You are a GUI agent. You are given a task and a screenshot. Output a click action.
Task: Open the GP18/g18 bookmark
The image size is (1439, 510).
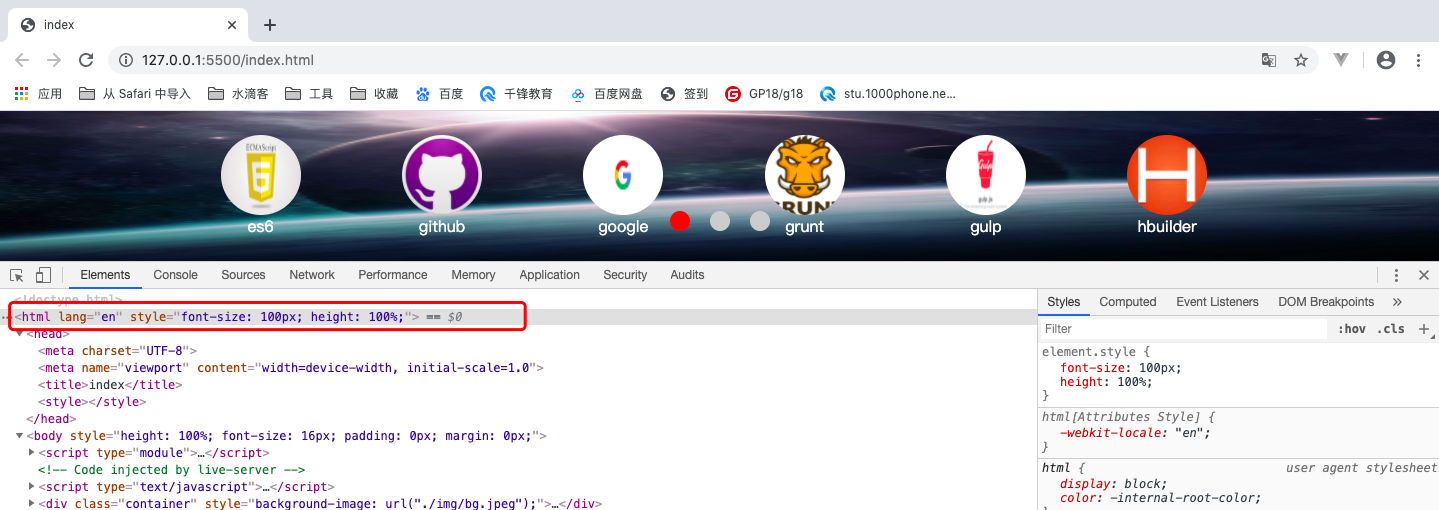[764, 94]
